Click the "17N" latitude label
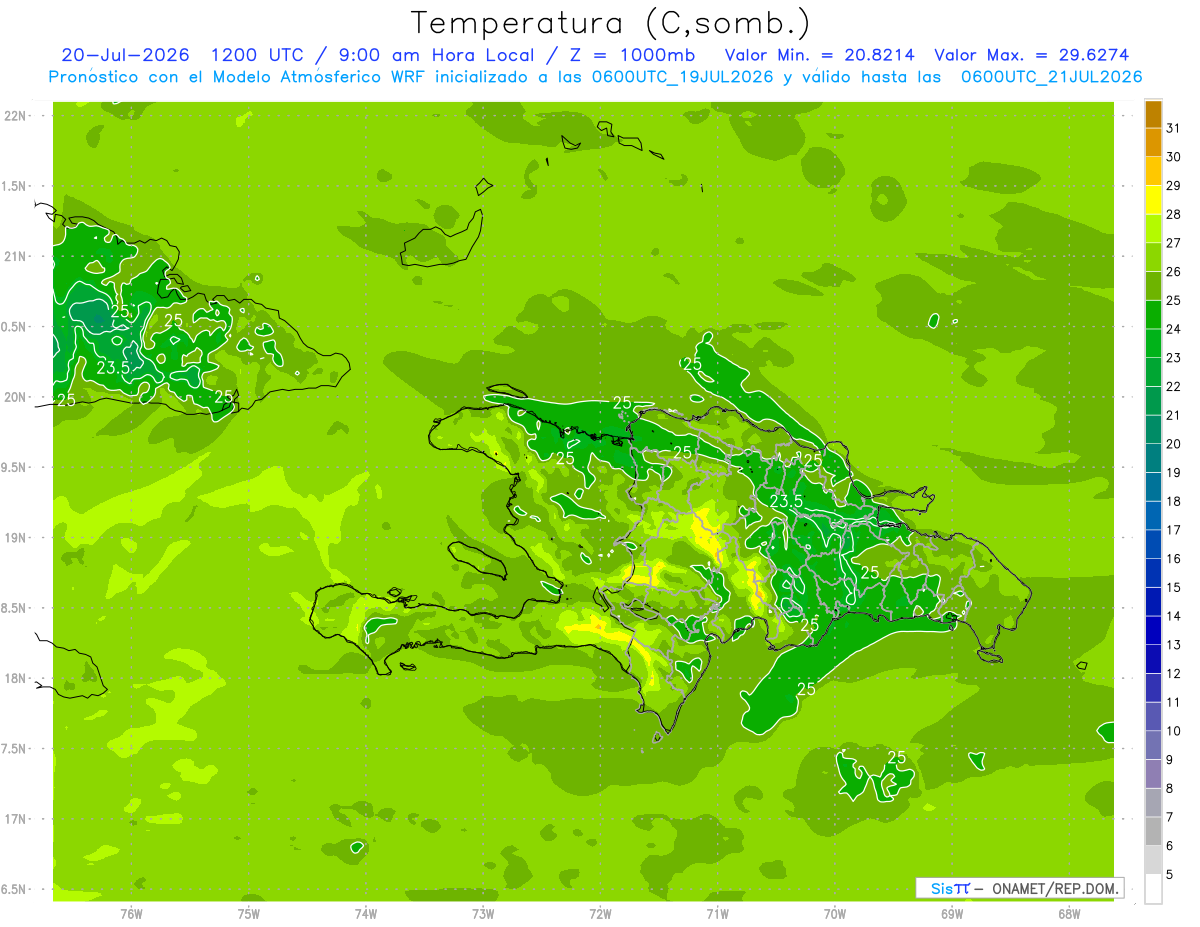The image size is (1200, 927). tap(17, 819)
